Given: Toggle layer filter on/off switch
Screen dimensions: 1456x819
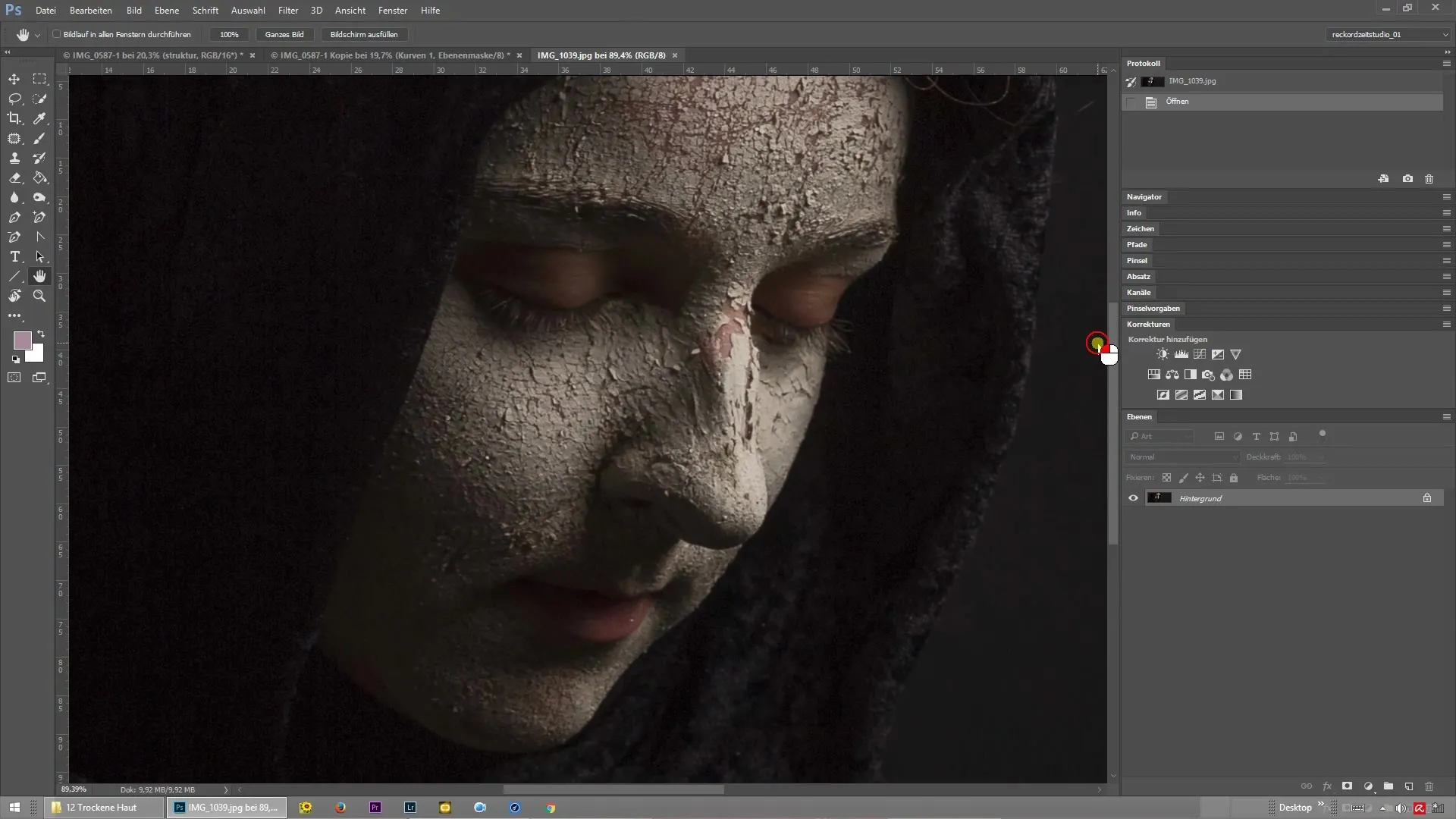Looking at the screenshot, I should click(x=1322, y=435).
